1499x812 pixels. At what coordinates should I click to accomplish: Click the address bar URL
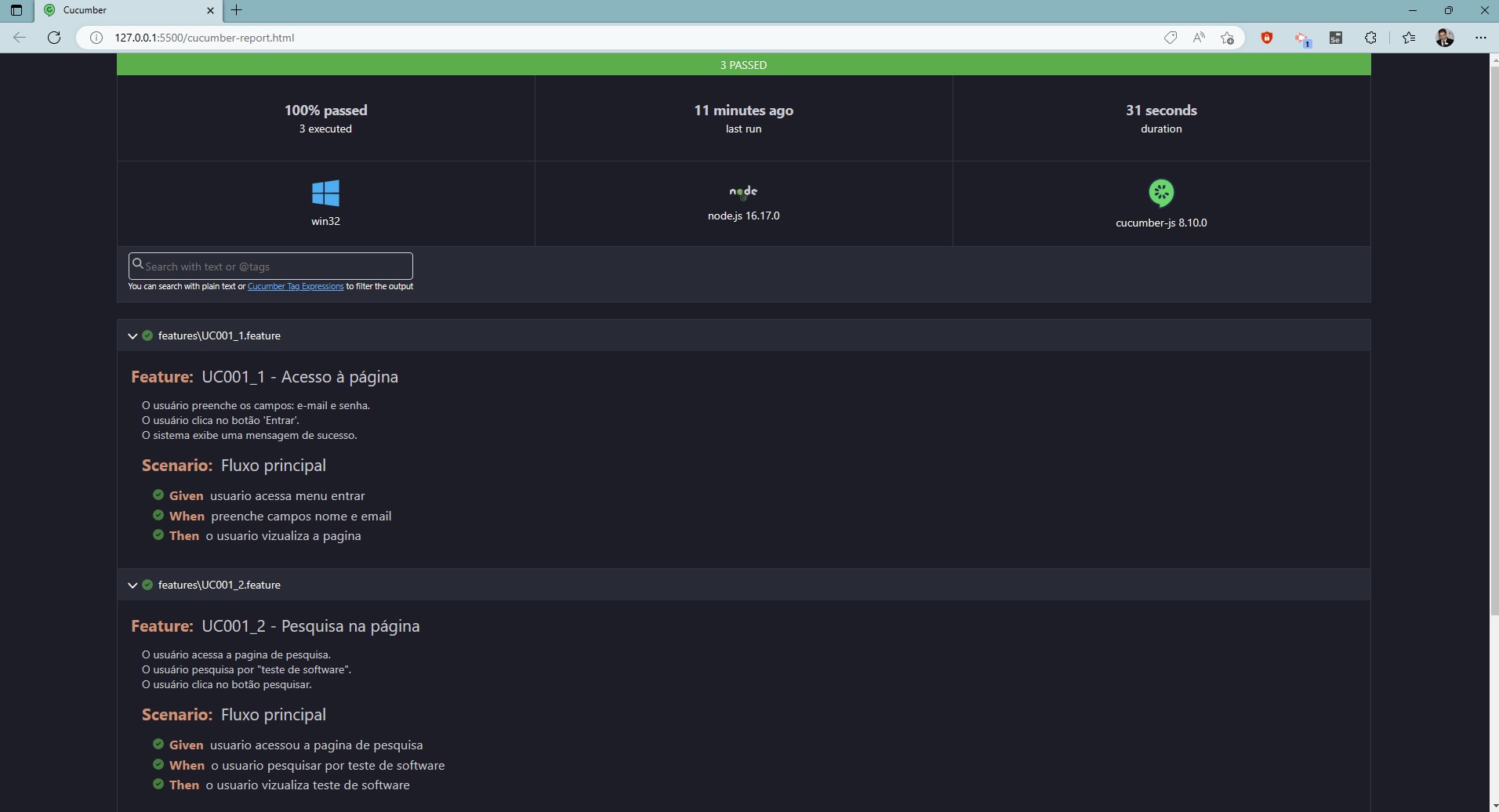(205, 38)
